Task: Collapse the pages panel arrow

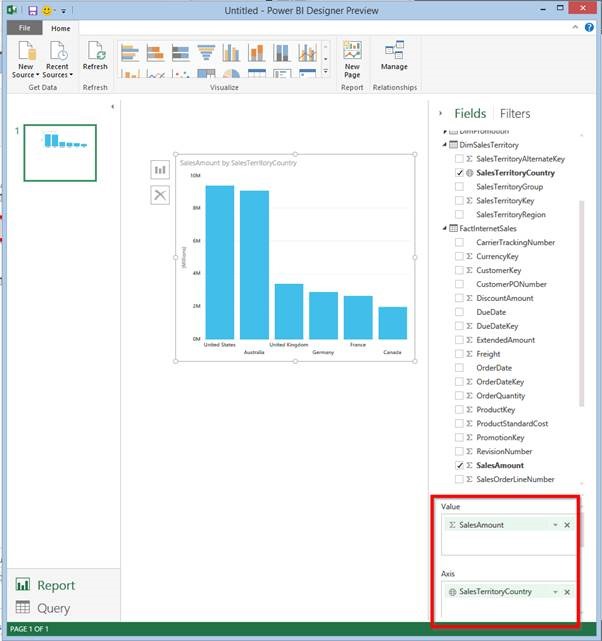Action: 112,107
